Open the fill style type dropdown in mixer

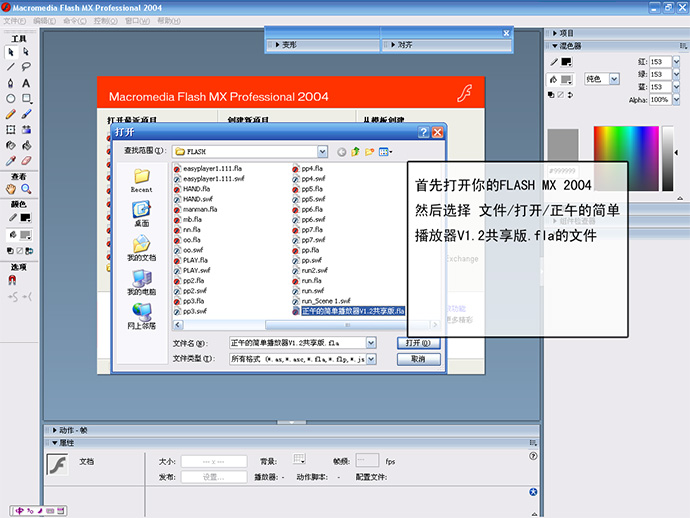[x=614, y=79]
